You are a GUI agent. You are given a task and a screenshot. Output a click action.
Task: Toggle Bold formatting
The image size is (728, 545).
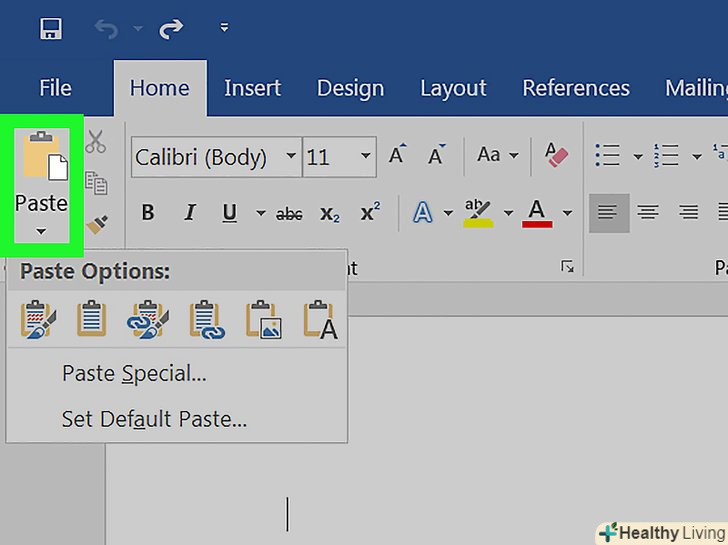click(x=148, y=213)
